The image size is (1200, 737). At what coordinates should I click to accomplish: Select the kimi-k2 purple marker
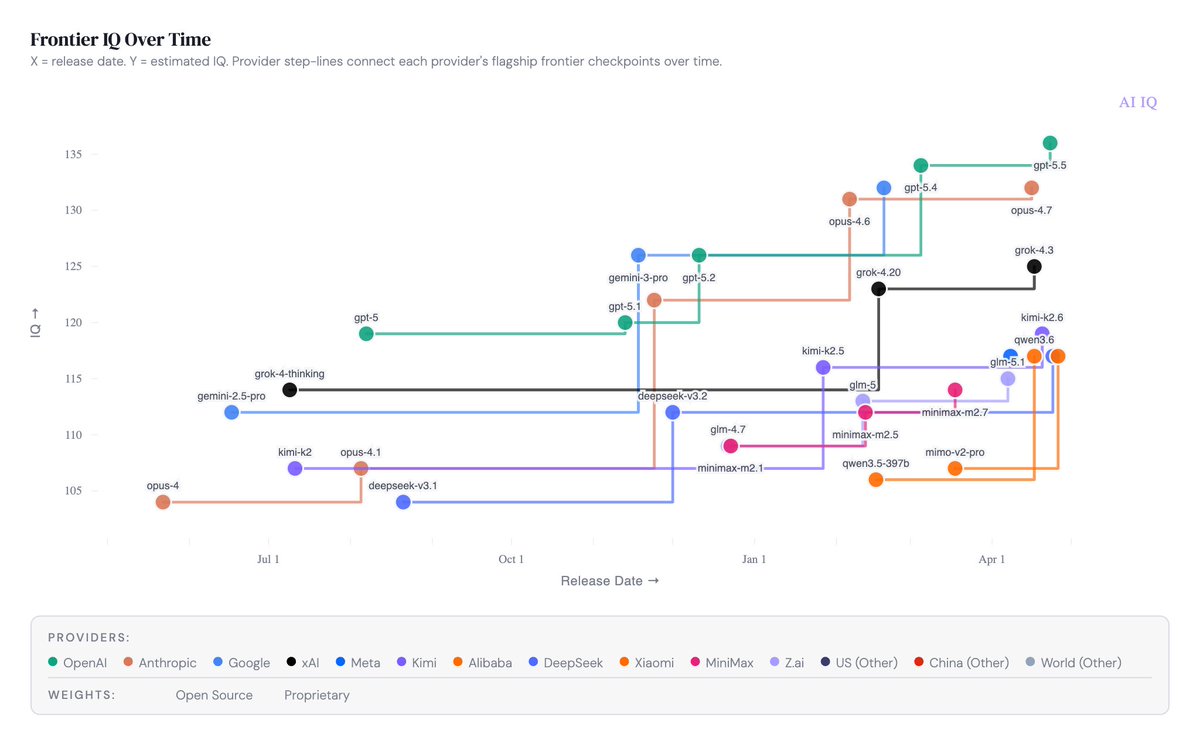click(x=295, y=468)
